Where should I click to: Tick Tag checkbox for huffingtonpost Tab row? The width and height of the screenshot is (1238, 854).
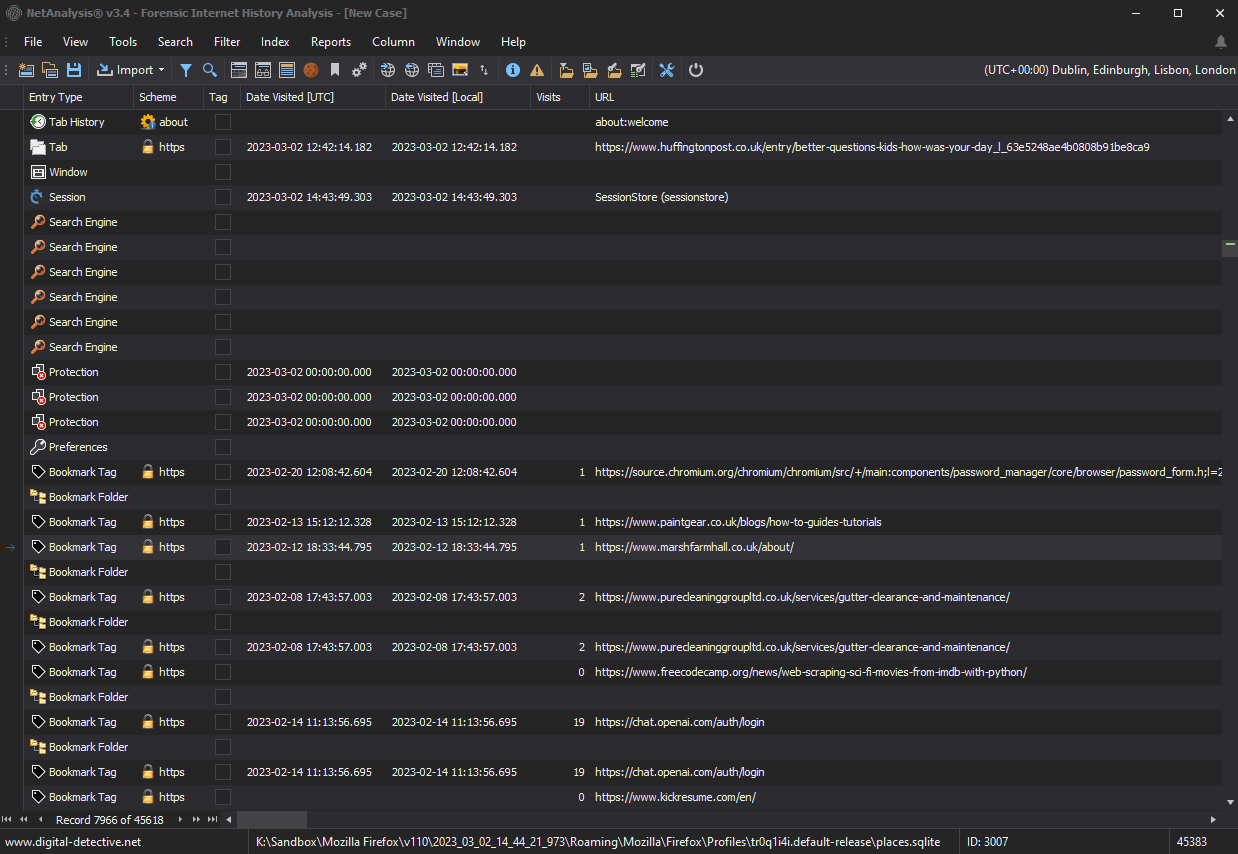[223, 147]
